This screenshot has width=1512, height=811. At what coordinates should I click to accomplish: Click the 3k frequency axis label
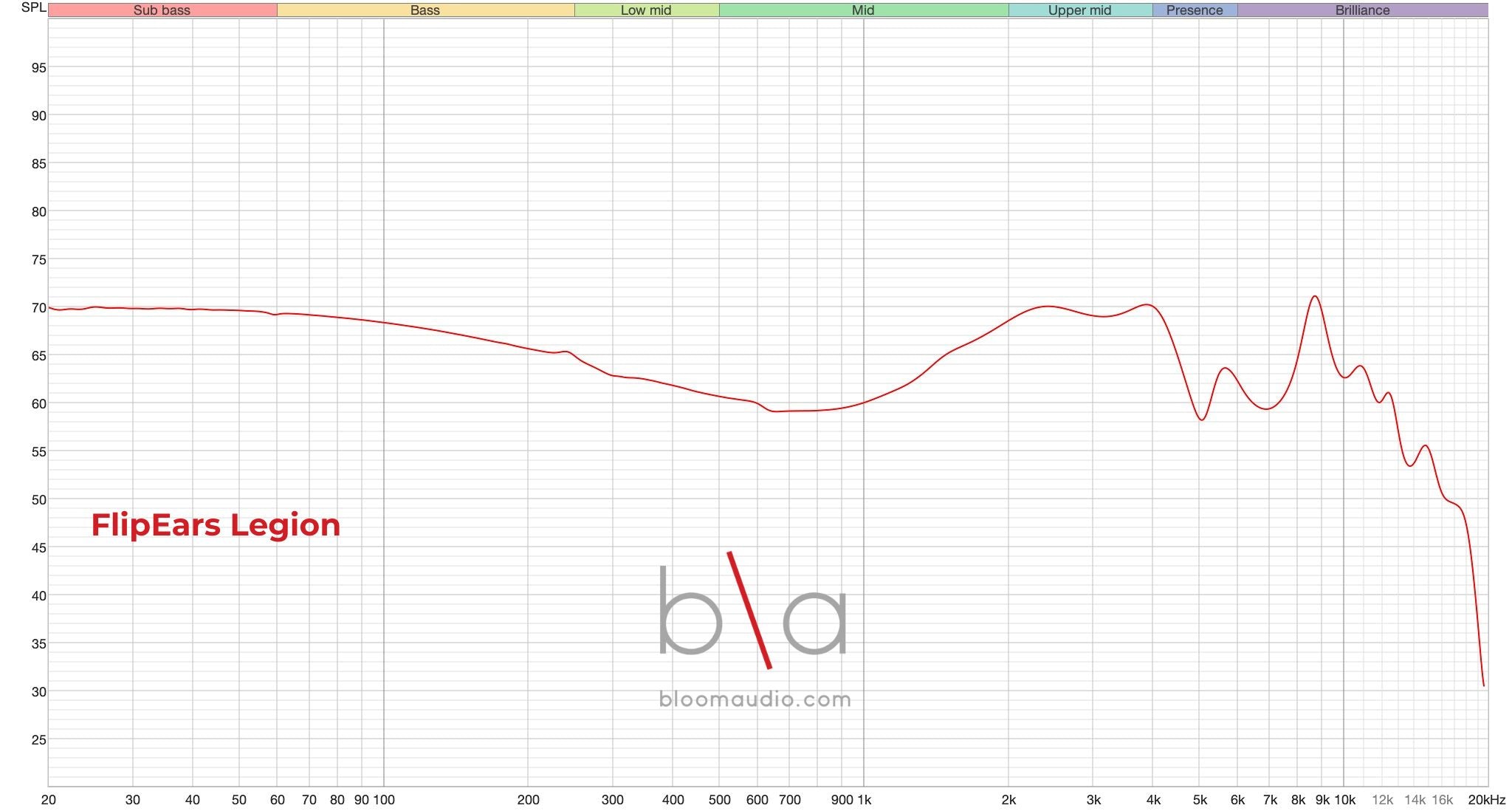[1093, 800]
